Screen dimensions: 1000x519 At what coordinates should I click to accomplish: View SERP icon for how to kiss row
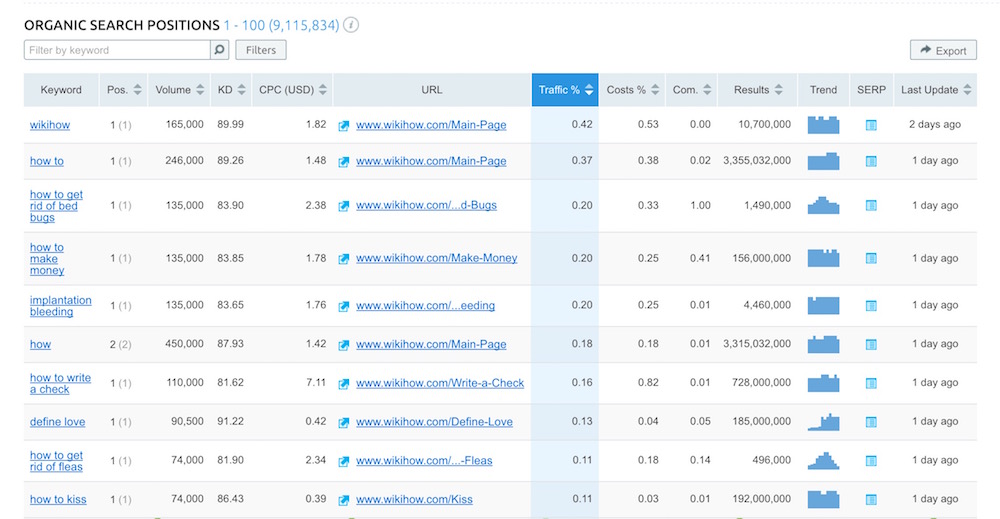[x=870, y=499]
